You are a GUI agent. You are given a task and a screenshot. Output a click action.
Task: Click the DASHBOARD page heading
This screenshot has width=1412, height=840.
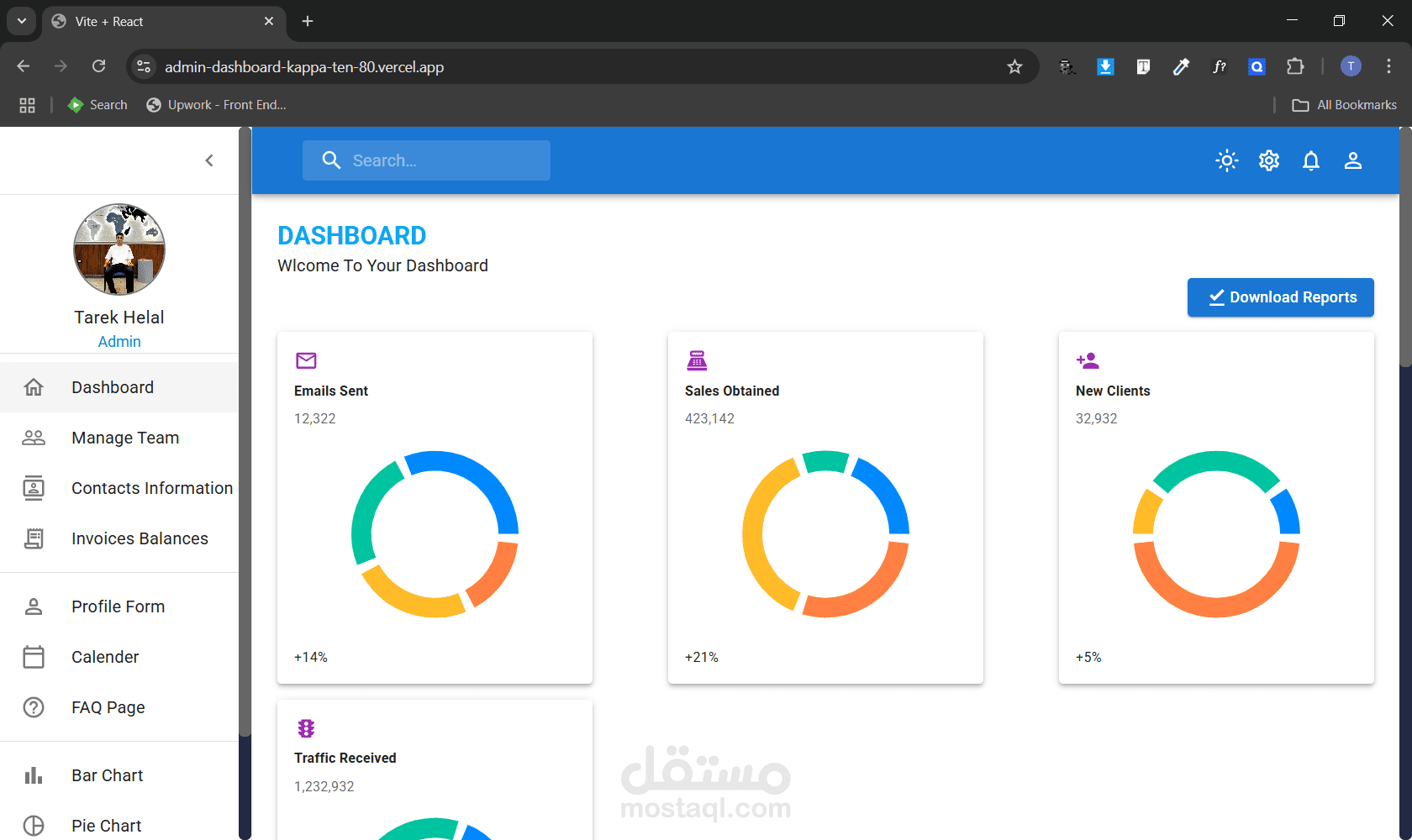click(352, 236)
